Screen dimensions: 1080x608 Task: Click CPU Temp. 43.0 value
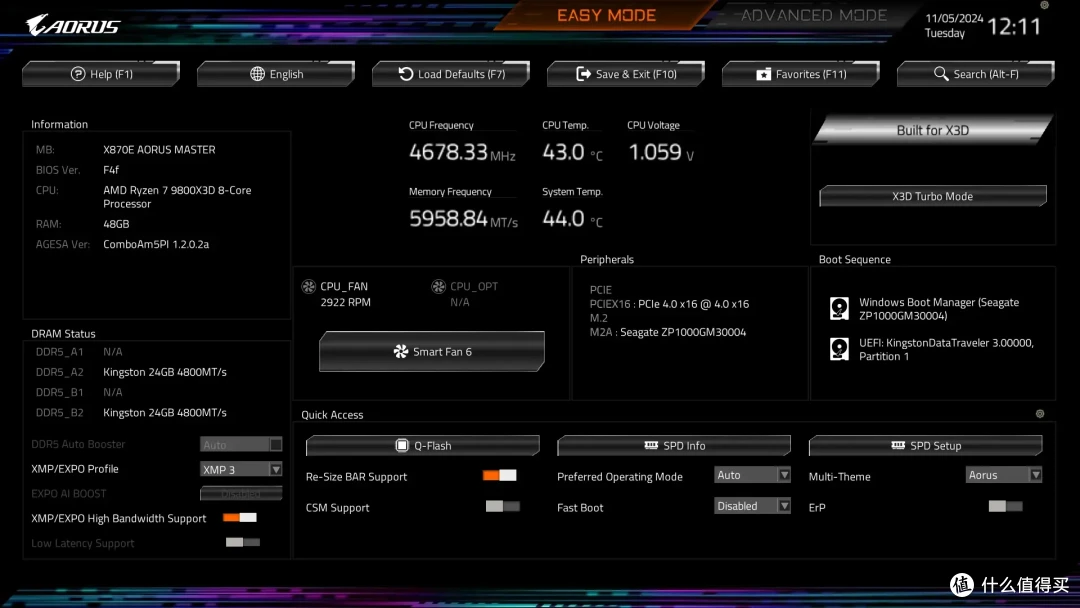572,152
